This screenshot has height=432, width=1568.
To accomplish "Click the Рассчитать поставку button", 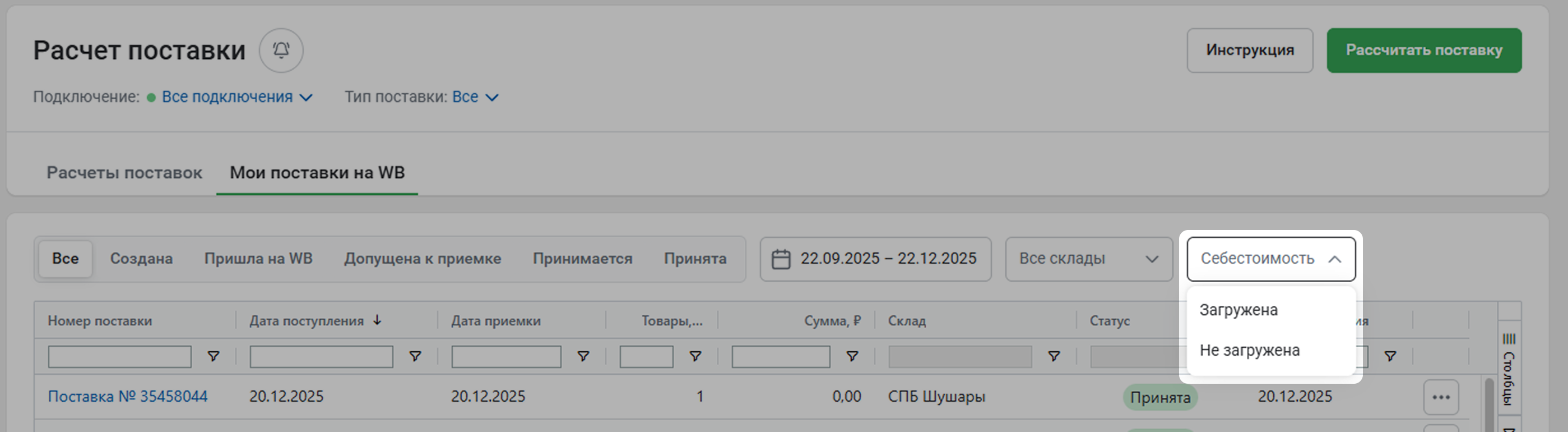I will 1424,50.
